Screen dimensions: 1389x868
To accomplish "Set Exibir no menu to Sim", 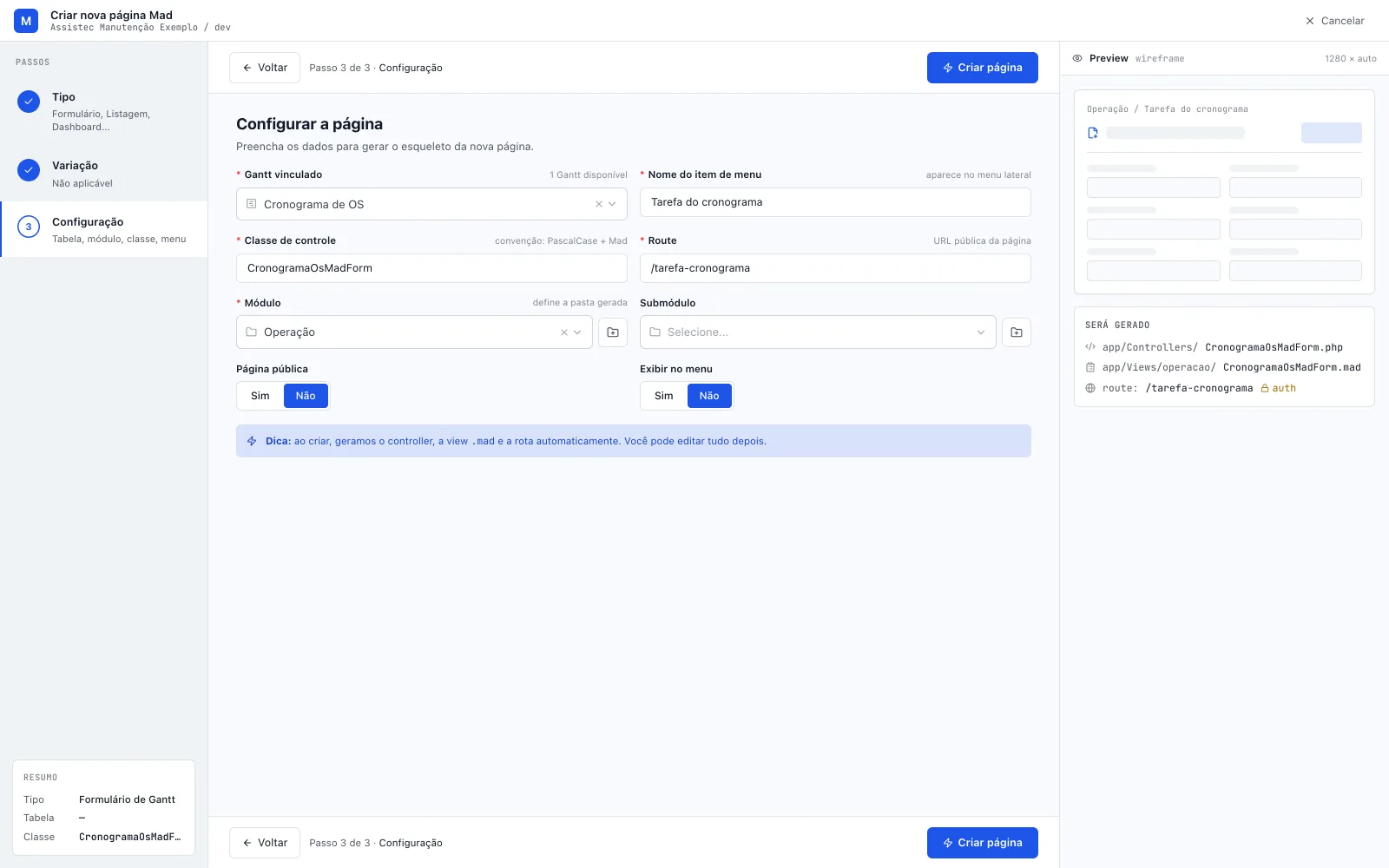I will (x=664, y=396).
